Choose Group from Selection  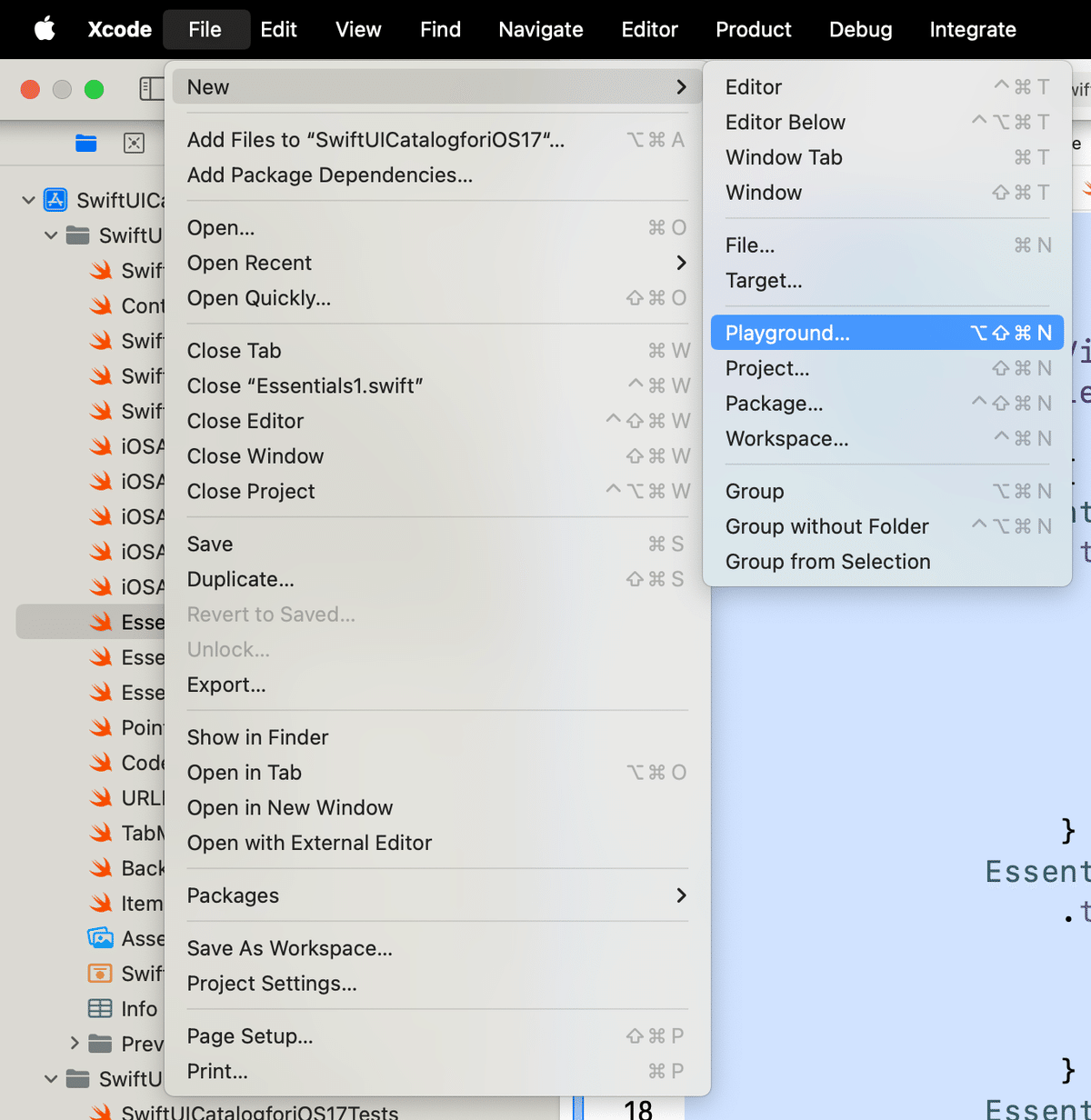coord(887,562)
